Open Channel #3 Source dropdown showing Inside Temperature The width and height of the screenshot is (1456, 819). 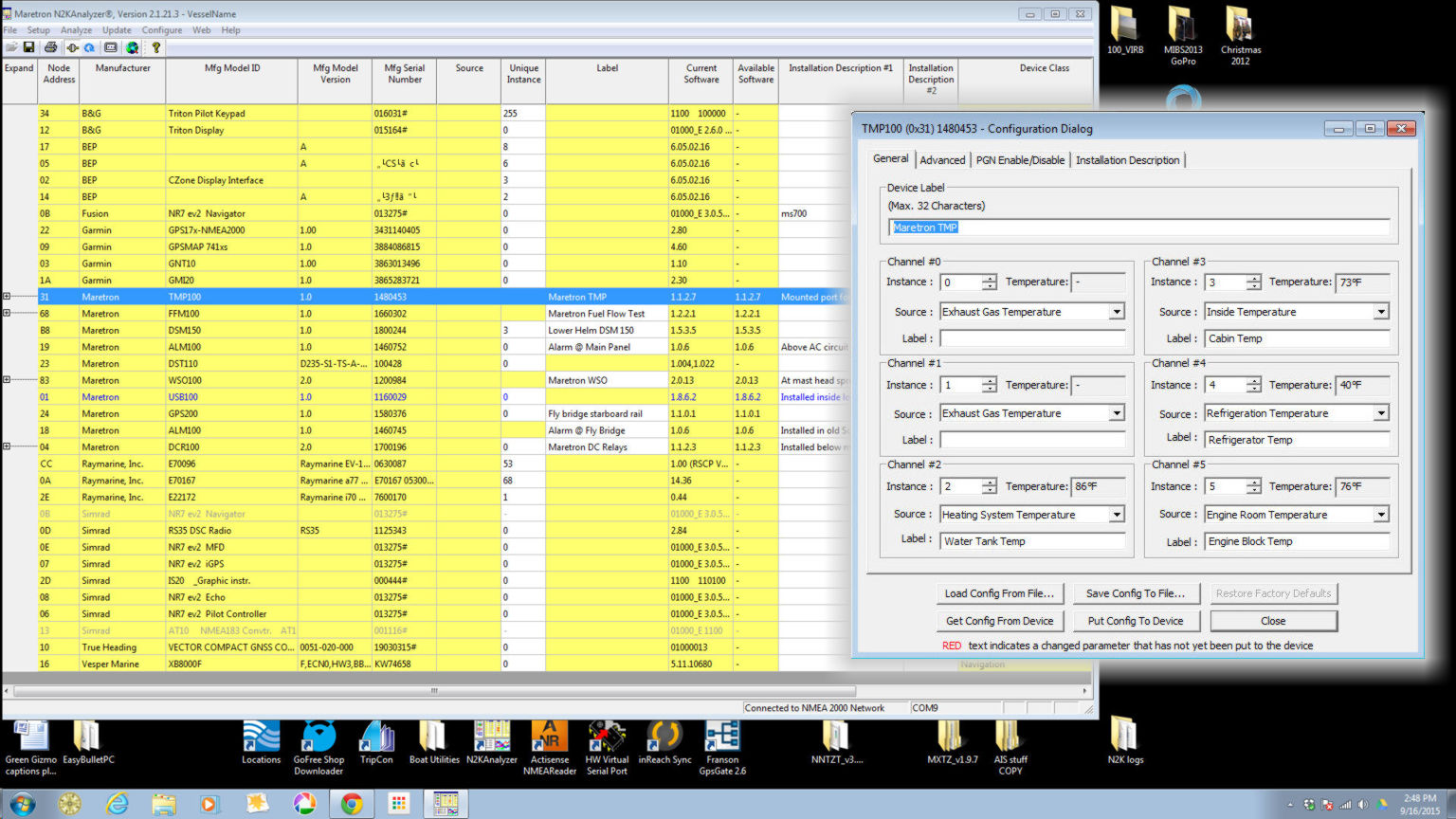click(x=1381, y=312)
